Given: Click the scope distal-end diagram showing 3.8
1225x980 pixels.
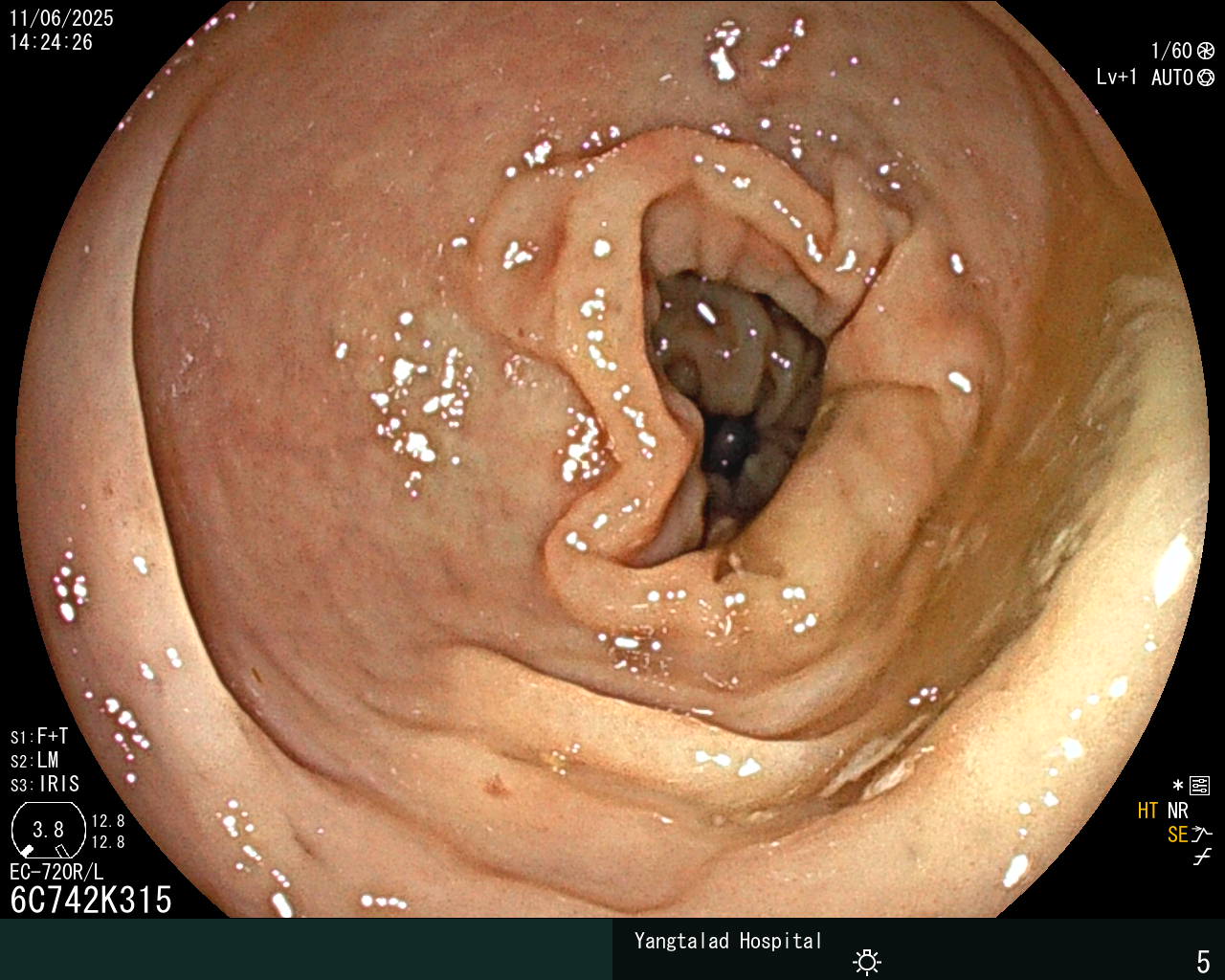Looking at the screenshot, I should coord(47,830).
